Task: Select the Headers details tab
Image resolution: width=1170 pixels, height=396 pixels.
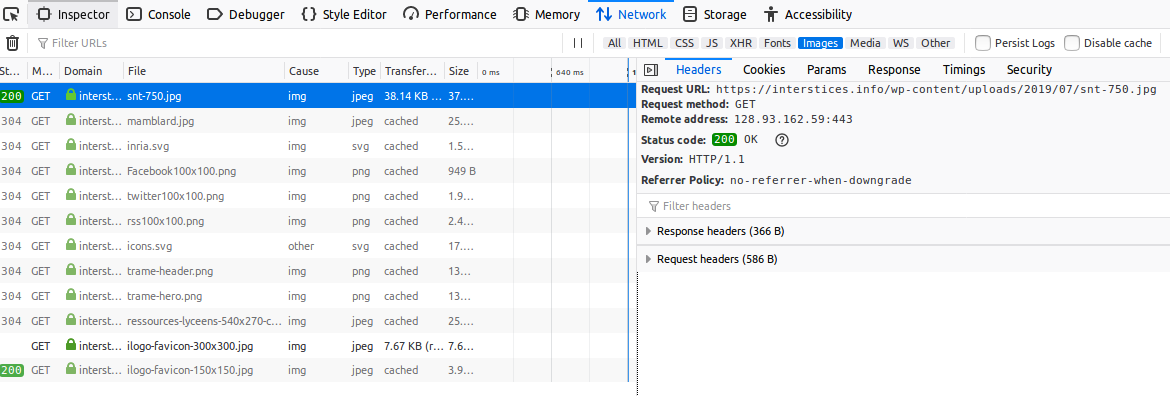Action: (x=698, y=70)
